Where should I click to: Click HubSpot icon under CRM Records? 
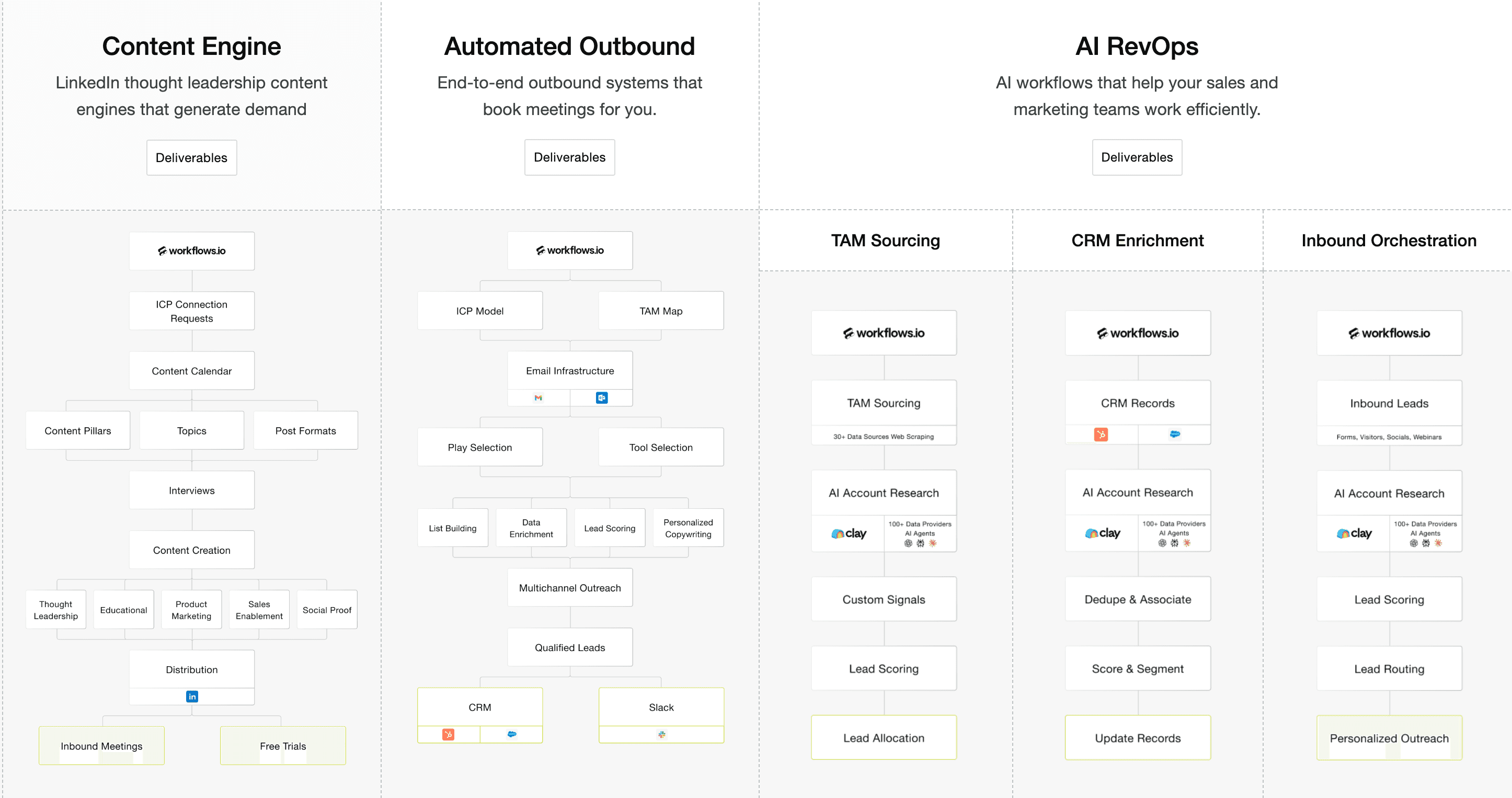coord(1101,435)
